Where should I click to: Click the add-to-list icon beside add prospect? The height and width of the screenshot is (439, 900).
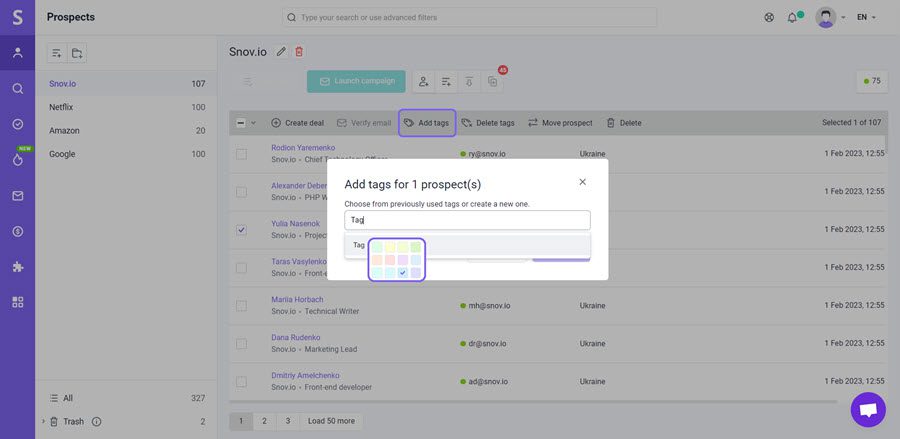coord(446,81)
